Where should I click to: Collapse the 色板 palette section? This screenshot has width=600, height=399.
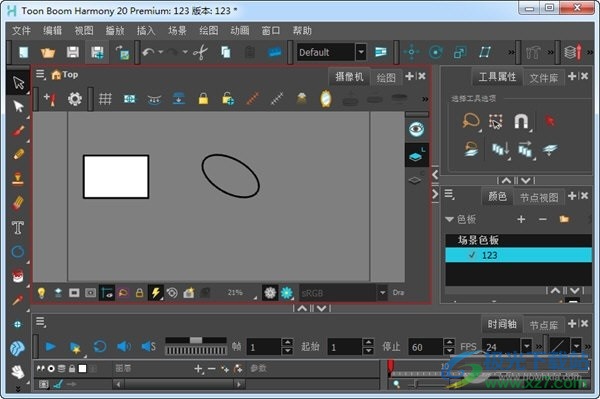449,219
